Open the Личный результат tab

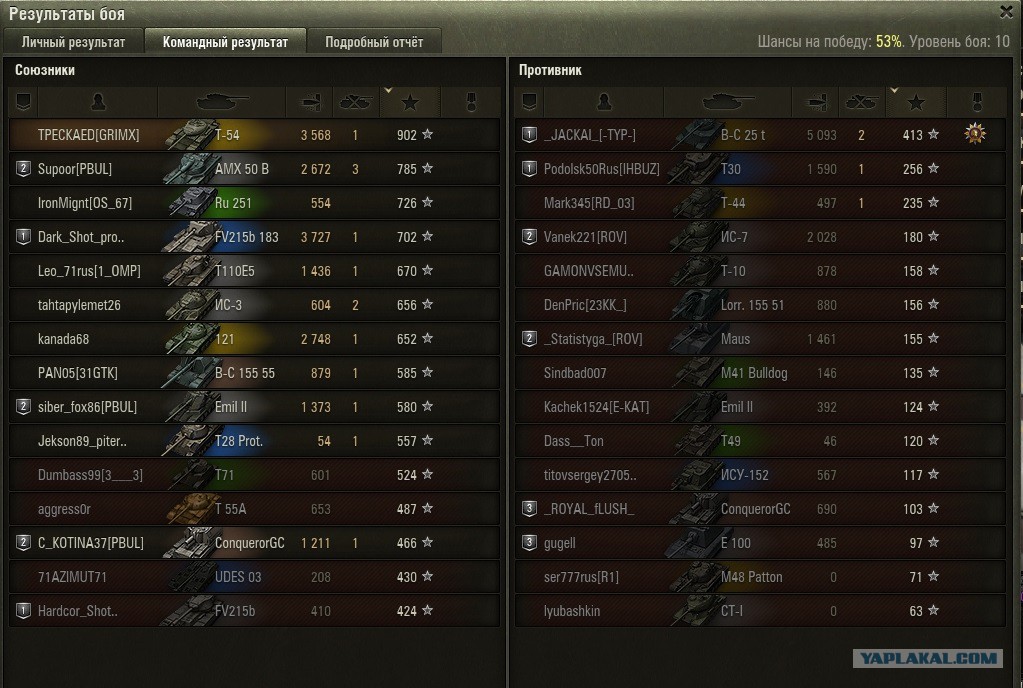[x=73, y=42]
